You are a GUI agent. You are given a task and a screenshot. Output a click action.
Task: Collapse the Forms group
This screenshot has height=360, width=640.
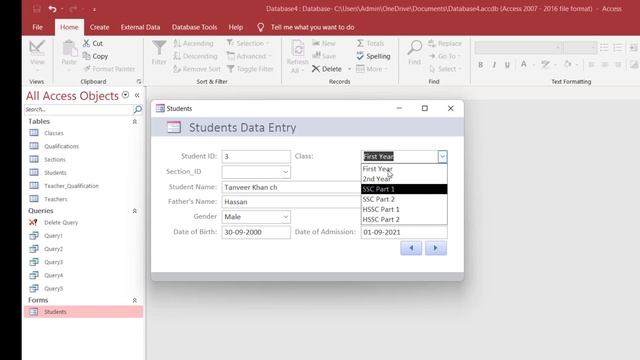pos(135,300)
